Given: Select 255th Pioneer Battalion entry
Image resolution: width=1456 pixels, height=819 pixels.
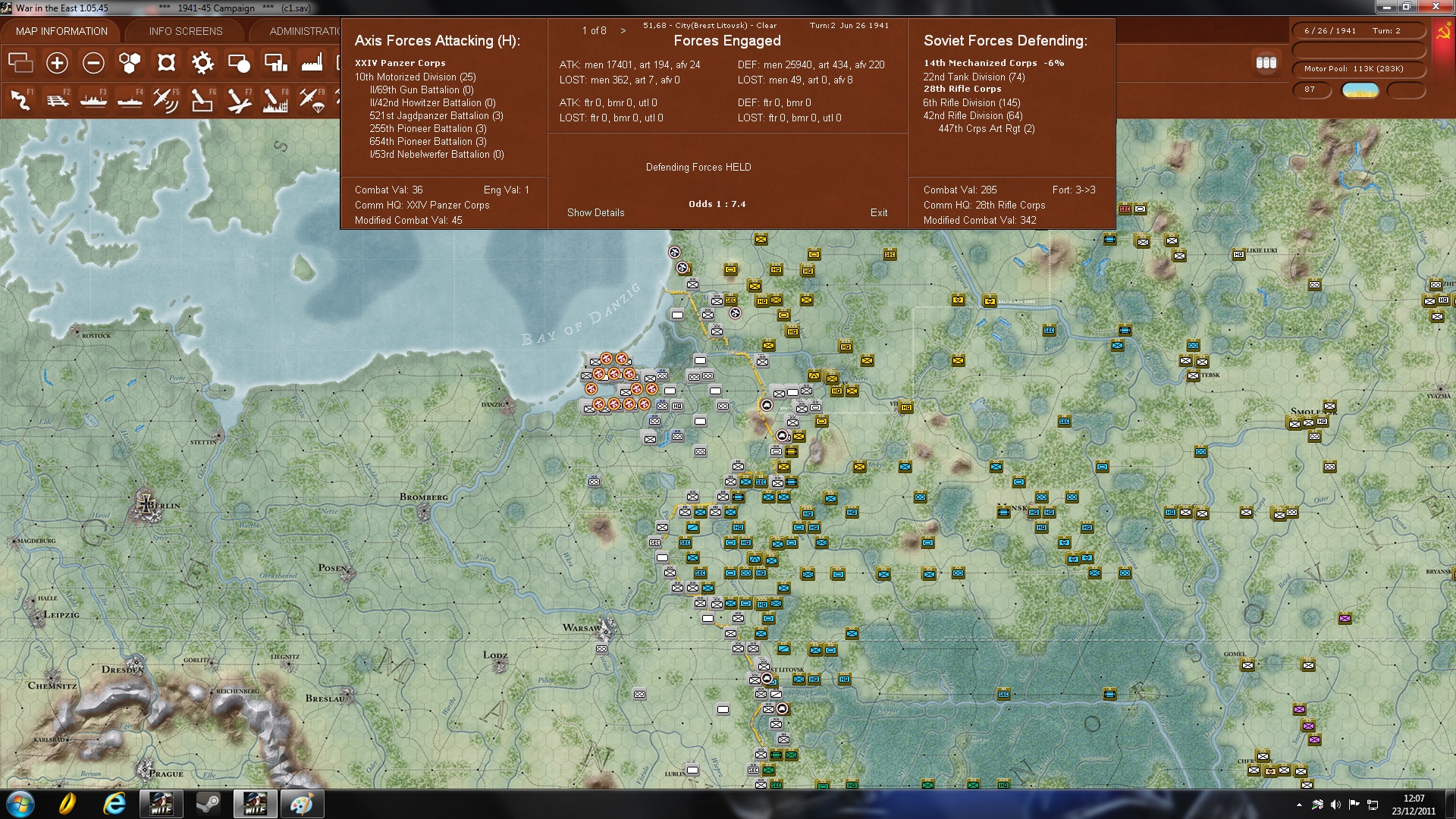Looking at the screenshot, I should [428, 128].
